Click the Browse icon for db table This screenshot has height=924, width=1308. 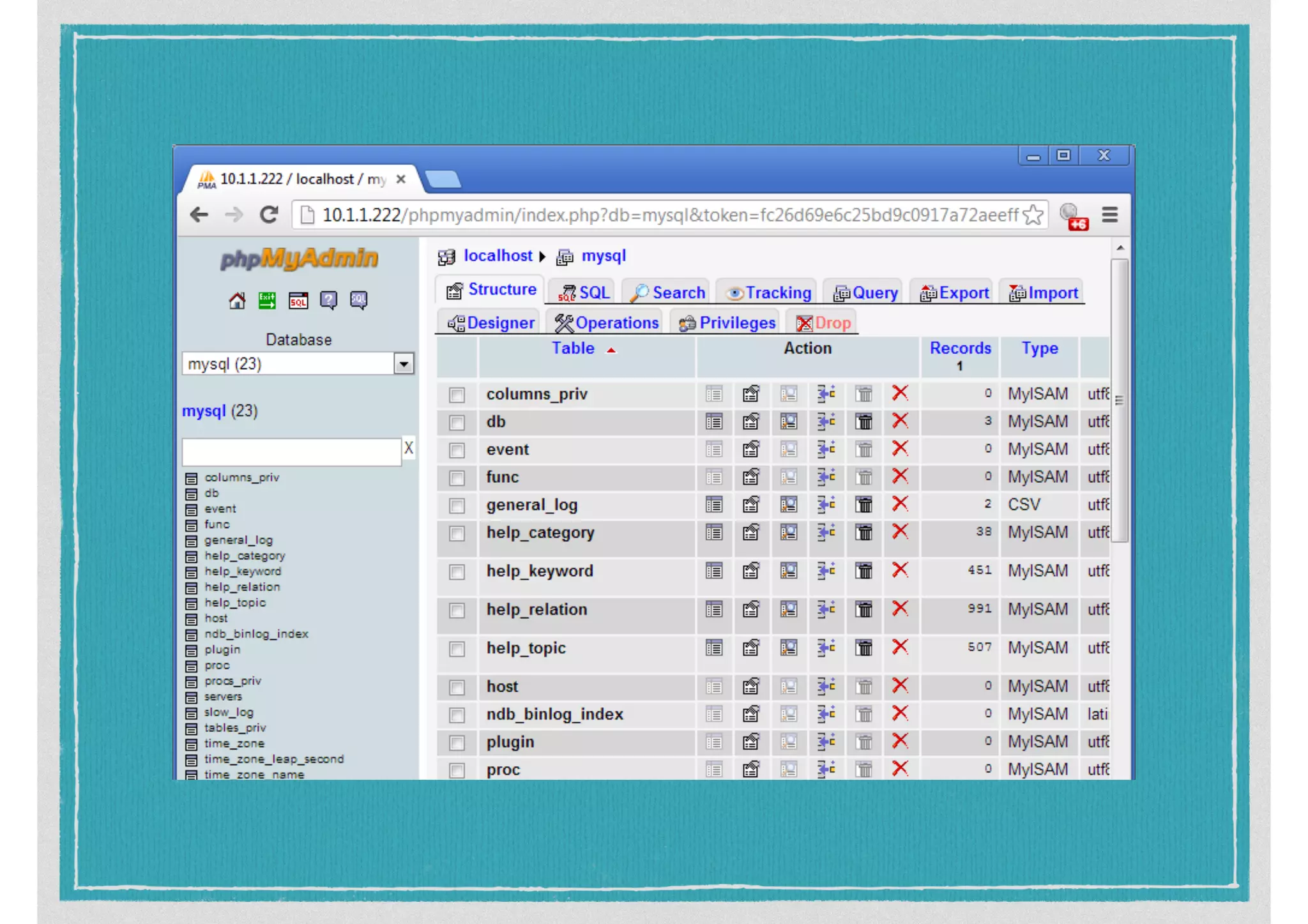[x=714, y=421]
